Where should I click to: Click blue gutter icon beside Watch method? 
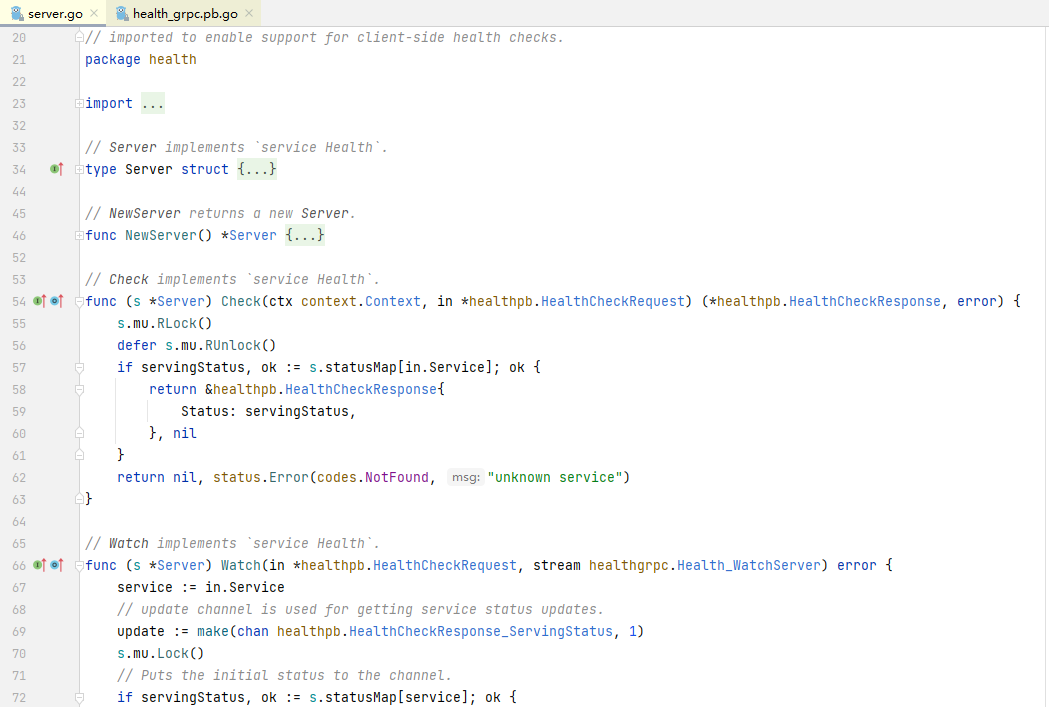point(56,565)
